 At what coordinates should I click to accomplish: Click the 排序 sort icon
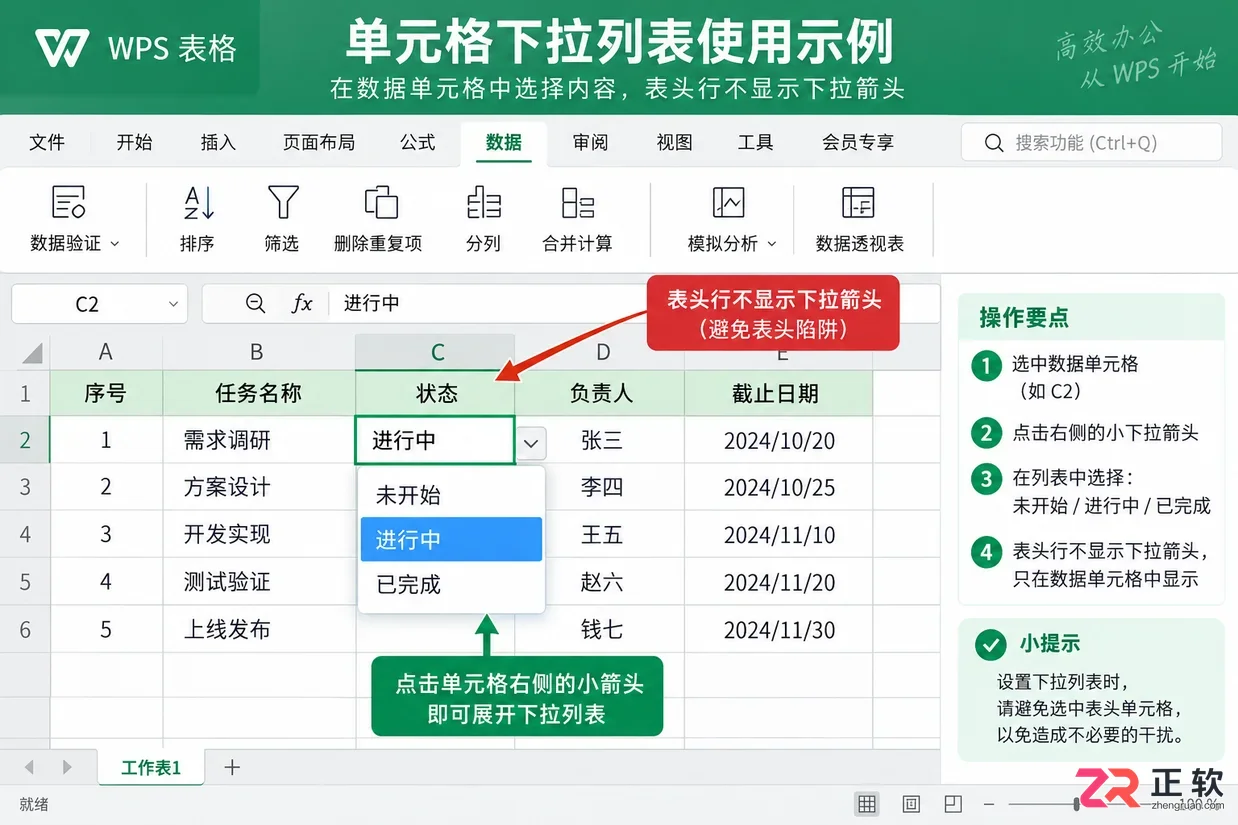[x=198, y=203]
